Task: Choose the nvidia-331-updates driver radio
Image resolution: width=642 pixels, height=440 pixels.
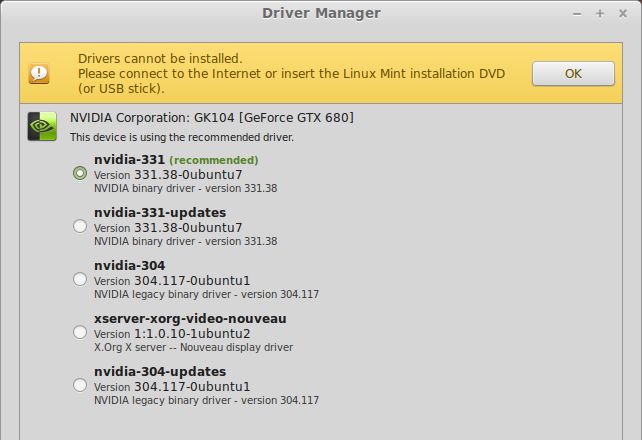Action: [x=80, y=226]
